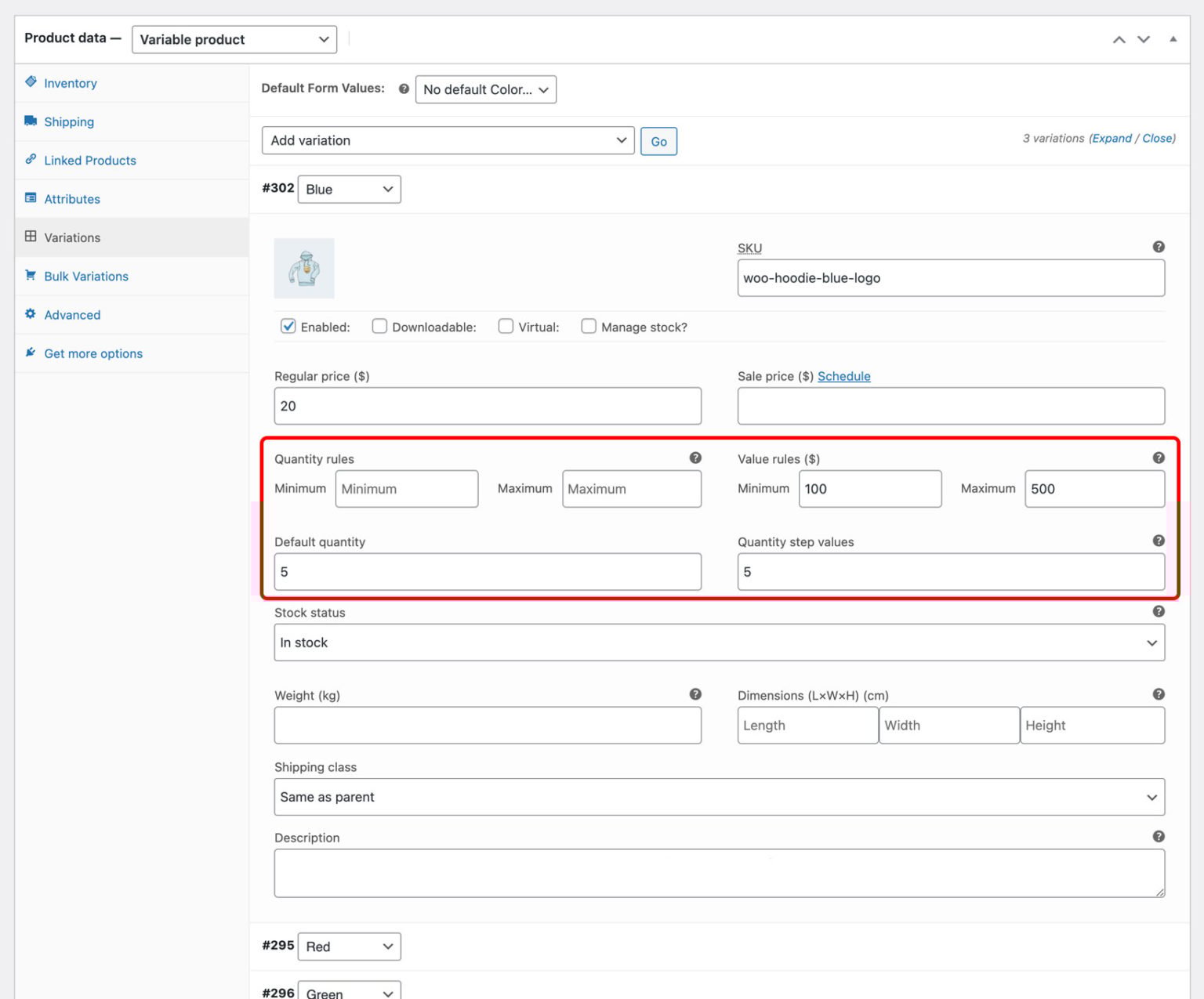The image size is (1204, 999).
Task: Click the Linked Products chain icon
Action: pyautogui.click(x=31, y=159)
